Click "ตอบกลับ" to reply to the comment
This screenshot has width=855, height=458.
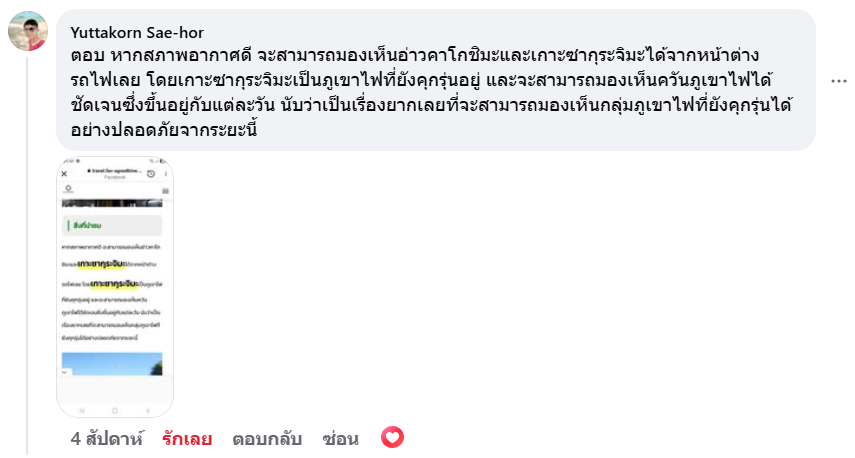pyautogui.click(x=267, y=438)
